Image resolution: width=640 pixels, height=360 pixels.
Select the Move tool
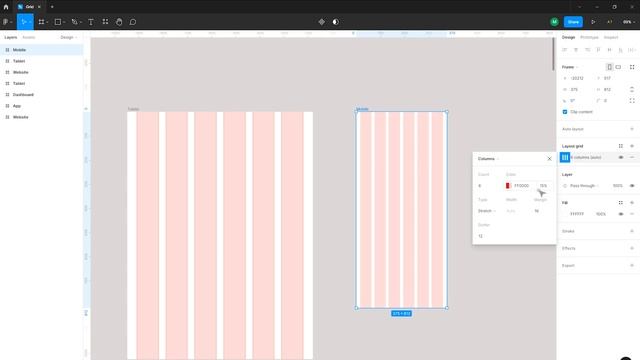click(x=25, y=22)
